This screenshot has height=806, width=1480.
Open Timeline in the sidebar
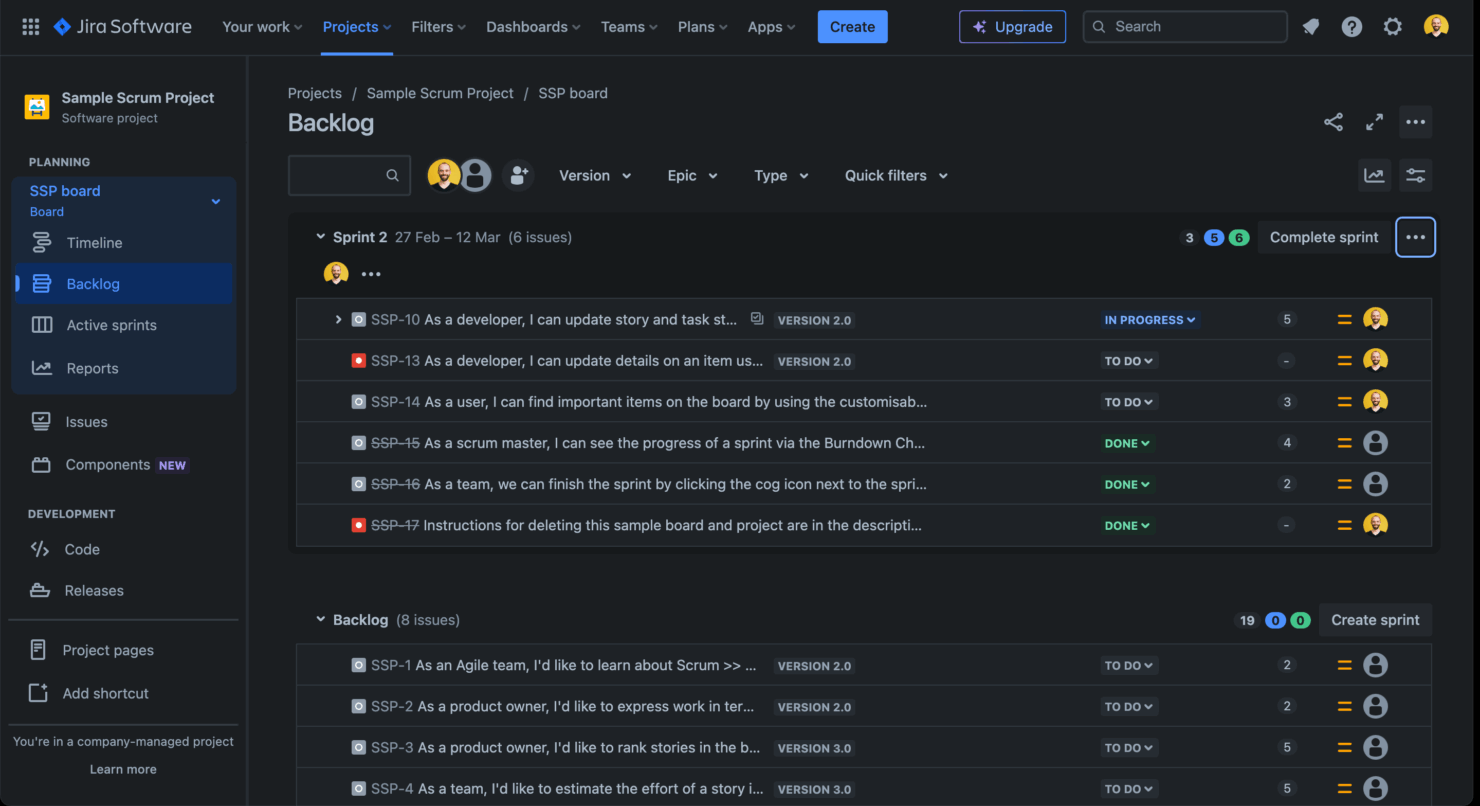[x=124, y=243]
